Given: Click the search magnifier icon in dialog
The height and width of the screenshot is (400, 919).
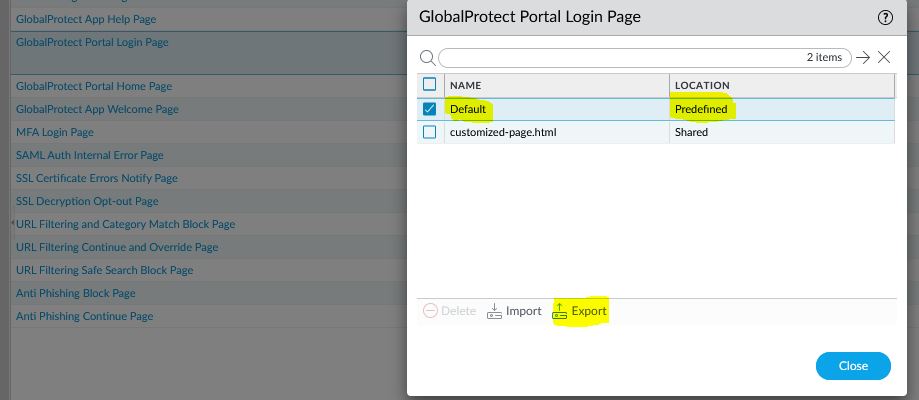Looking at the screenshot, I should coord(428,57).
